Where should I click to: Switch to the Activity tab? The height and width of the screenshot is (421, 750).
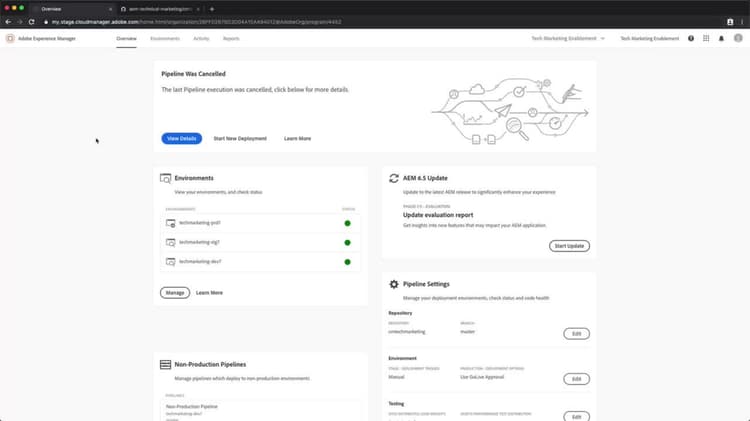click(x=201, y=38)
